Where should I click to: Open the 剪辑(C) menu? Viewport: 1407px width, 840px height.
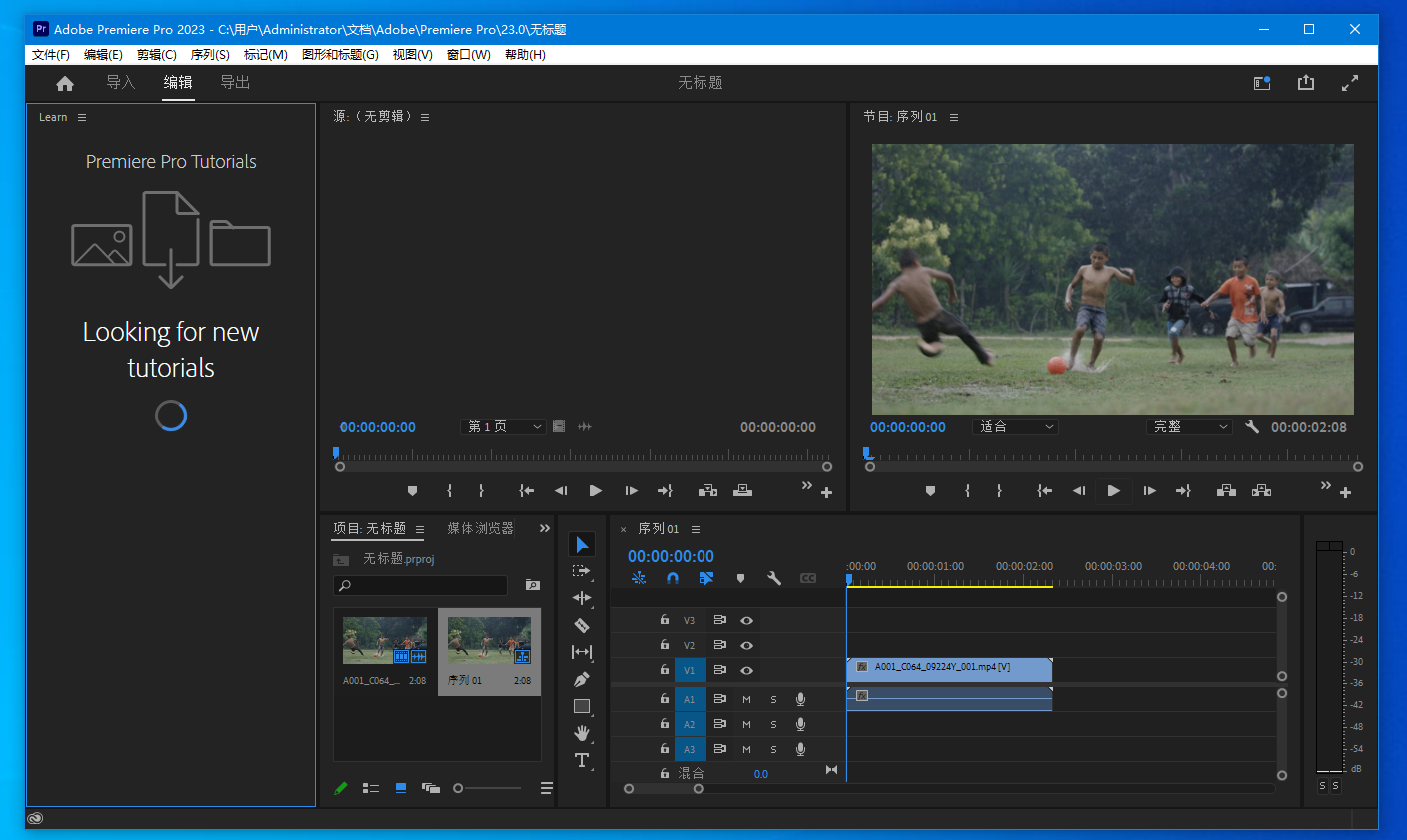(x=157, y=55)
